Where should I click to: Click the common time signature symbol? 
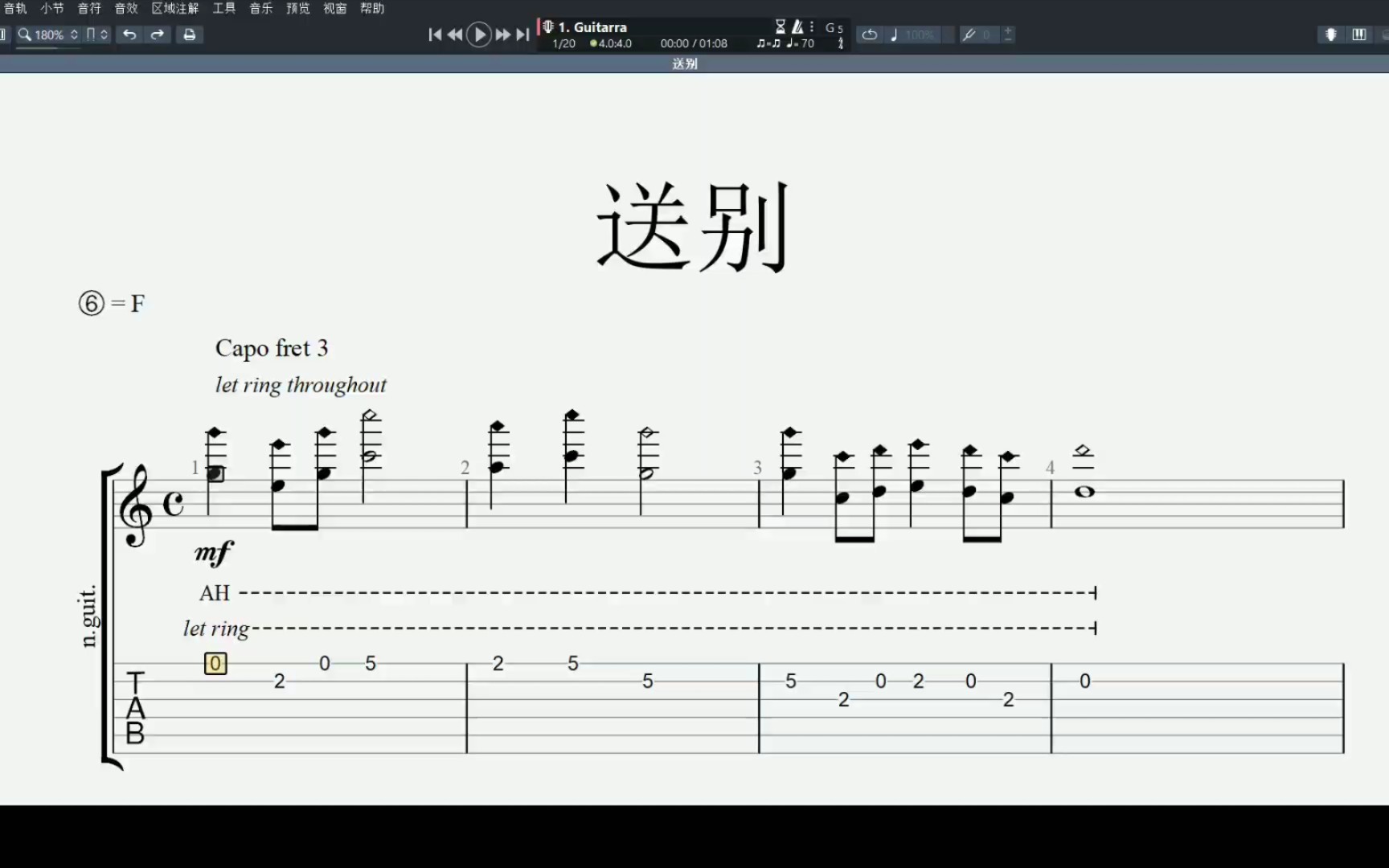click(x=173, y=504)
